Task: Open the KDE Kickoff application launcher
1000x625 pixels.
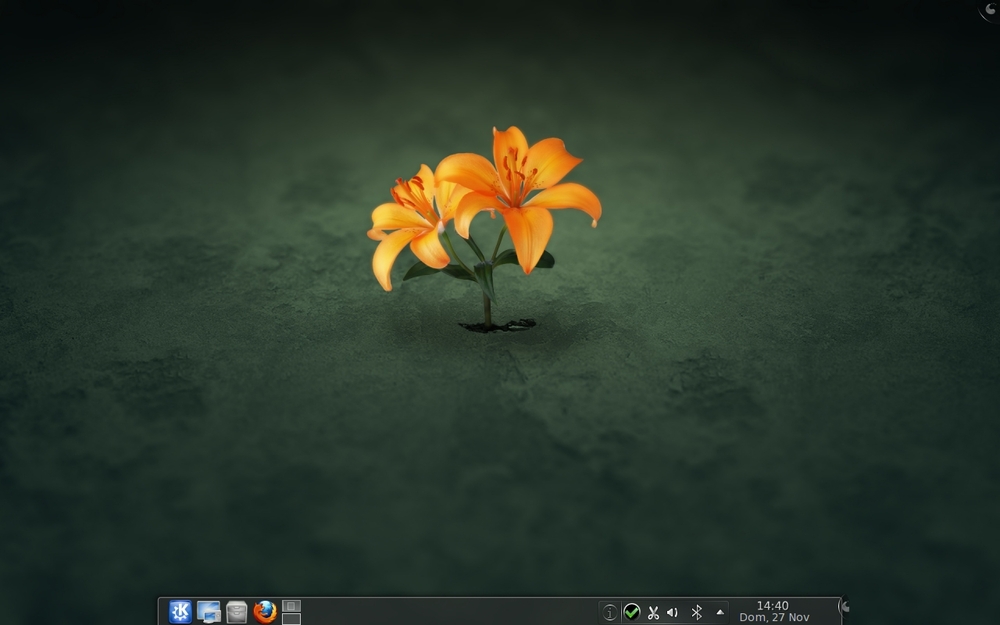Action: 180,612
